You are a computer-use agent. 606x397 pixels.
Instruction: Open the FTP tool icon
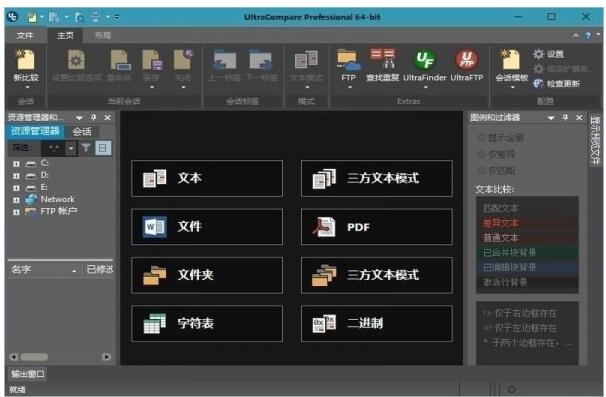click(x=348, y=60)
